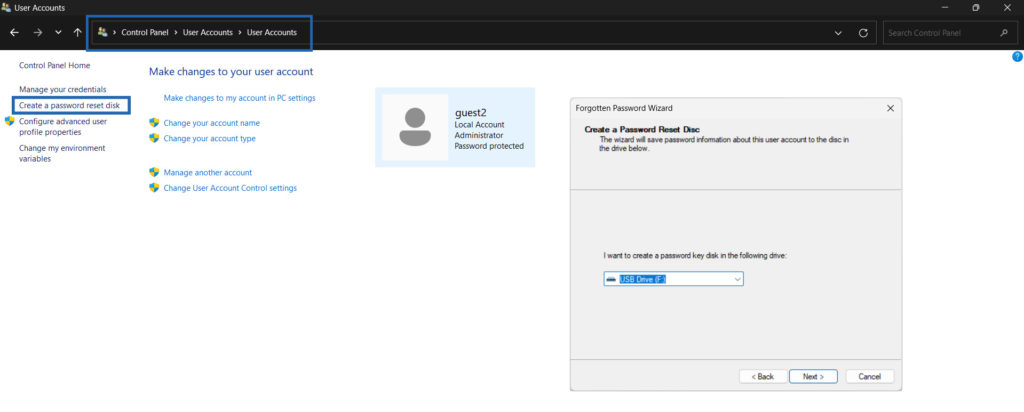Open the USB Drive (F:) drive dropdown

673,279
